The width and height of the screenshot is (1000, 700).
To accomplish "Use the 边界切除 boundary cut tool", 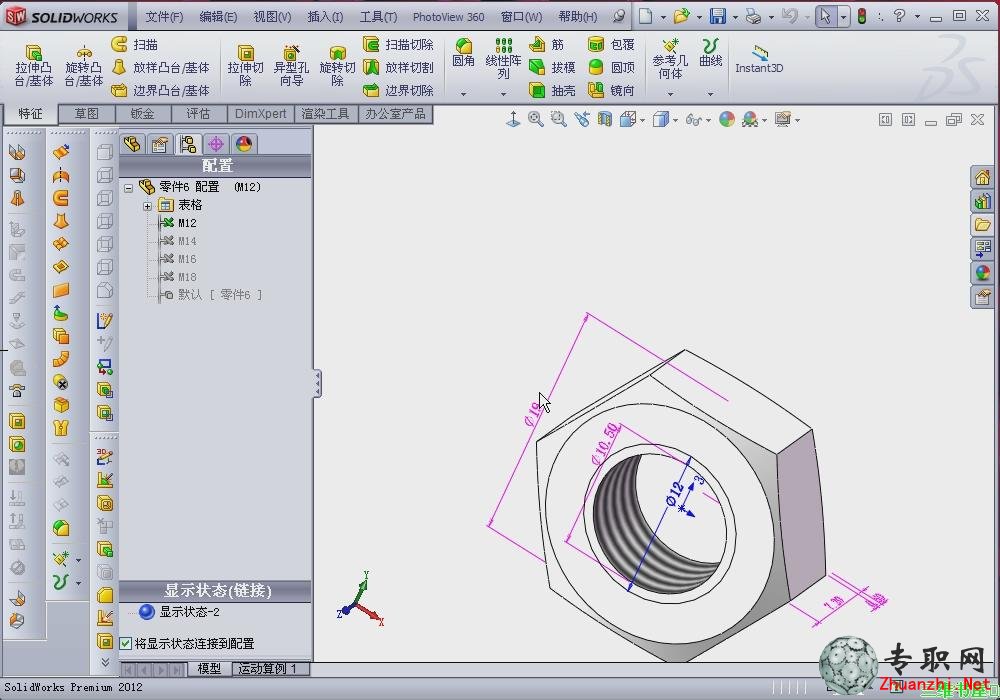I will point(398,91).
